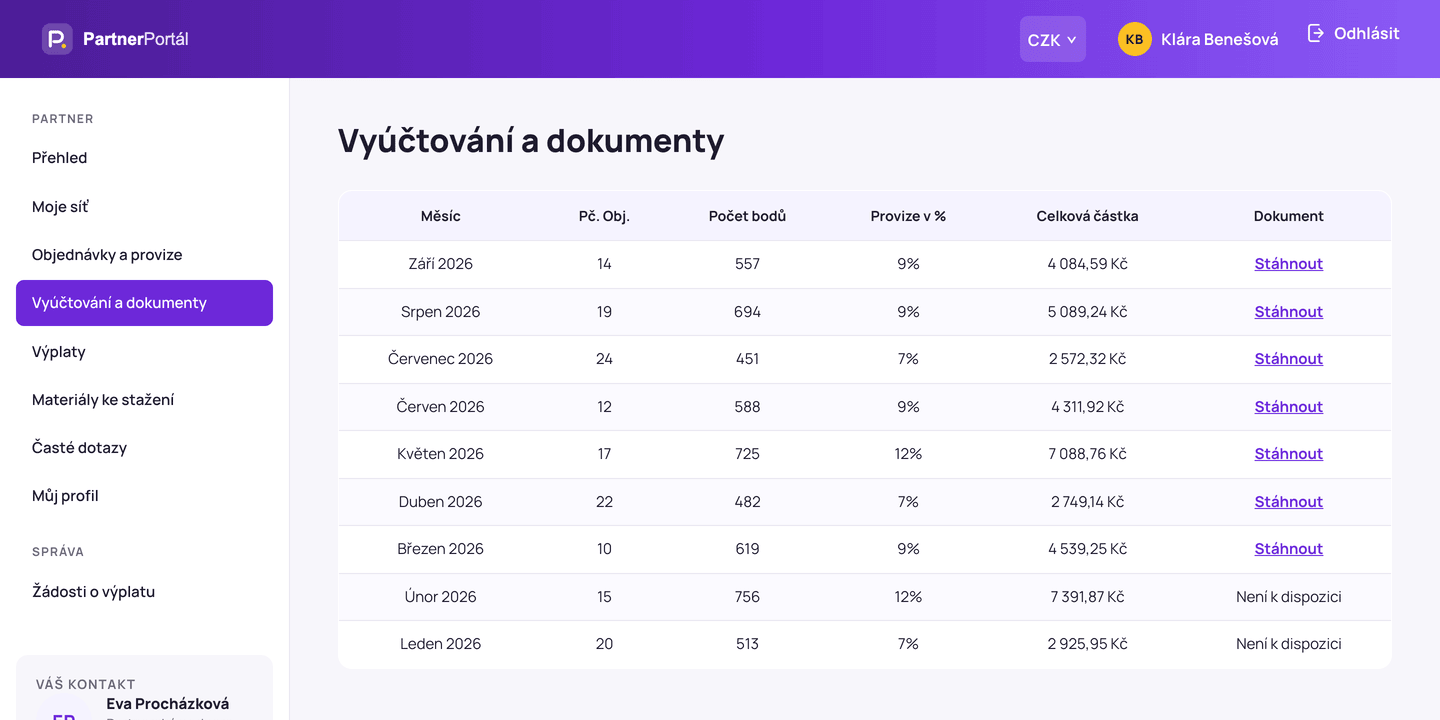The height and width of the screenshot is (720, 1440).
Task: Click the Leden 2026 month cell
Action: click(x=441, y=644)
